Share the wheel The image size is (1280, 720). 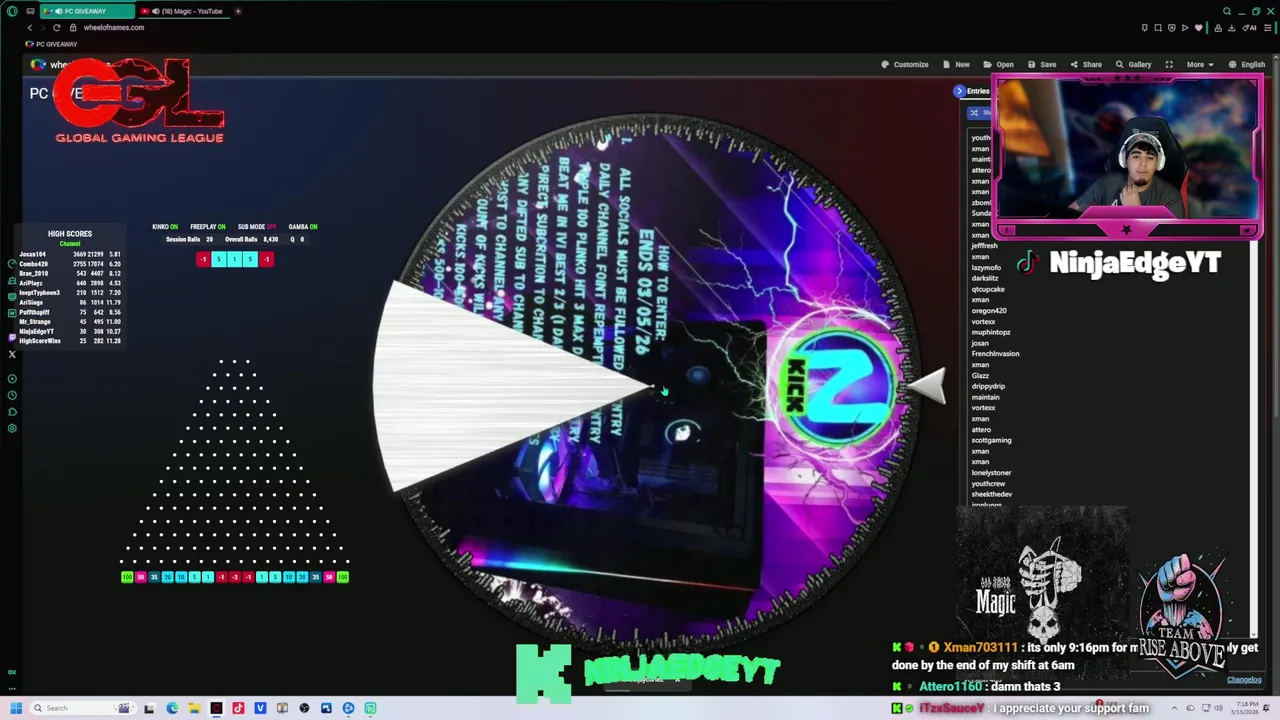tap(1086, 64)
